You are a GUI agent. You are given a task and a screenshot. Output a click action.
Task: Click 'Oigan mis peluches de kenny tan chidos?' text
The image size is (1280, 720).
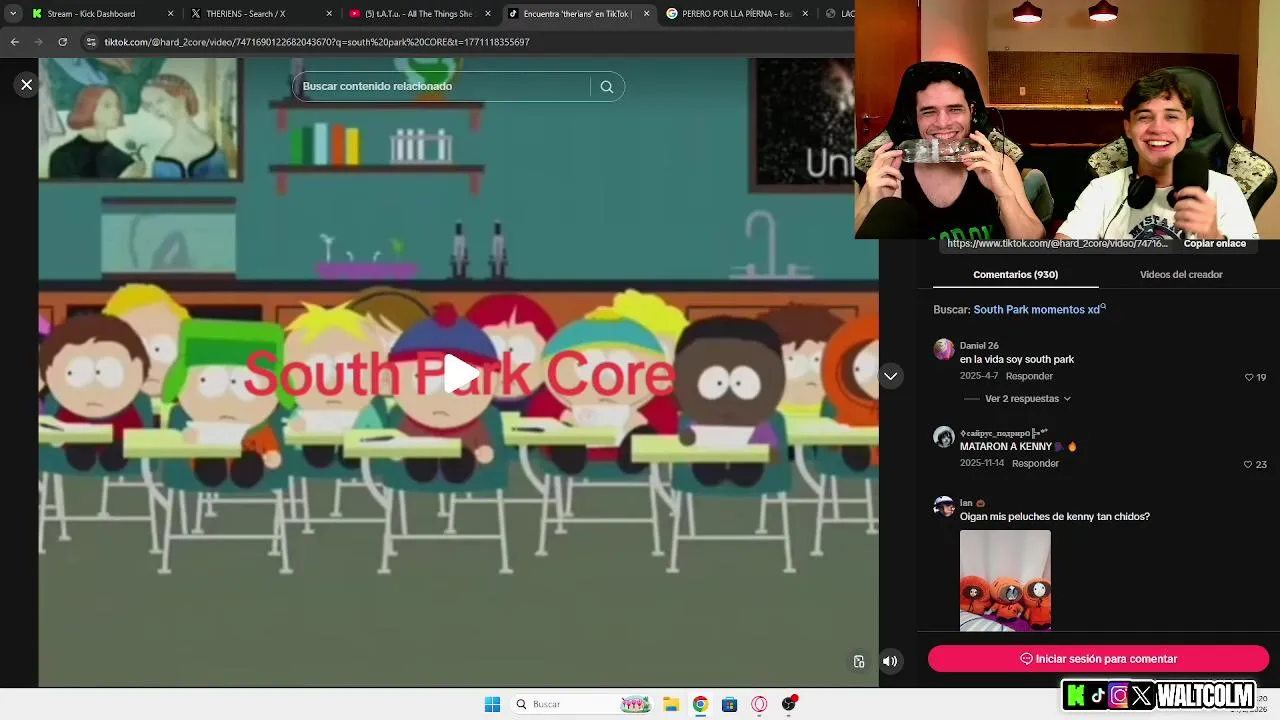tap(1055, 517)
